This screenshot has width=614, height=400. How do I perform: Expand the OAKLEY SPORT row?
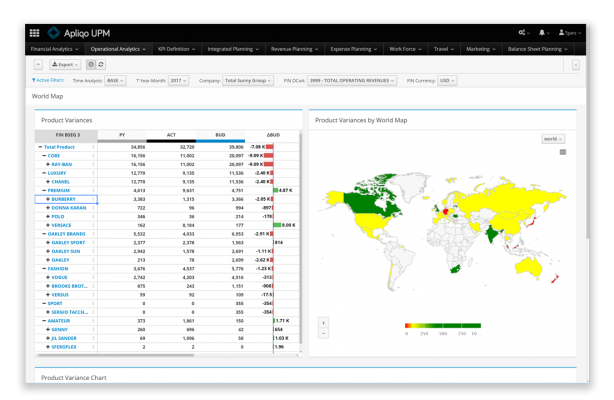(48, 243)
